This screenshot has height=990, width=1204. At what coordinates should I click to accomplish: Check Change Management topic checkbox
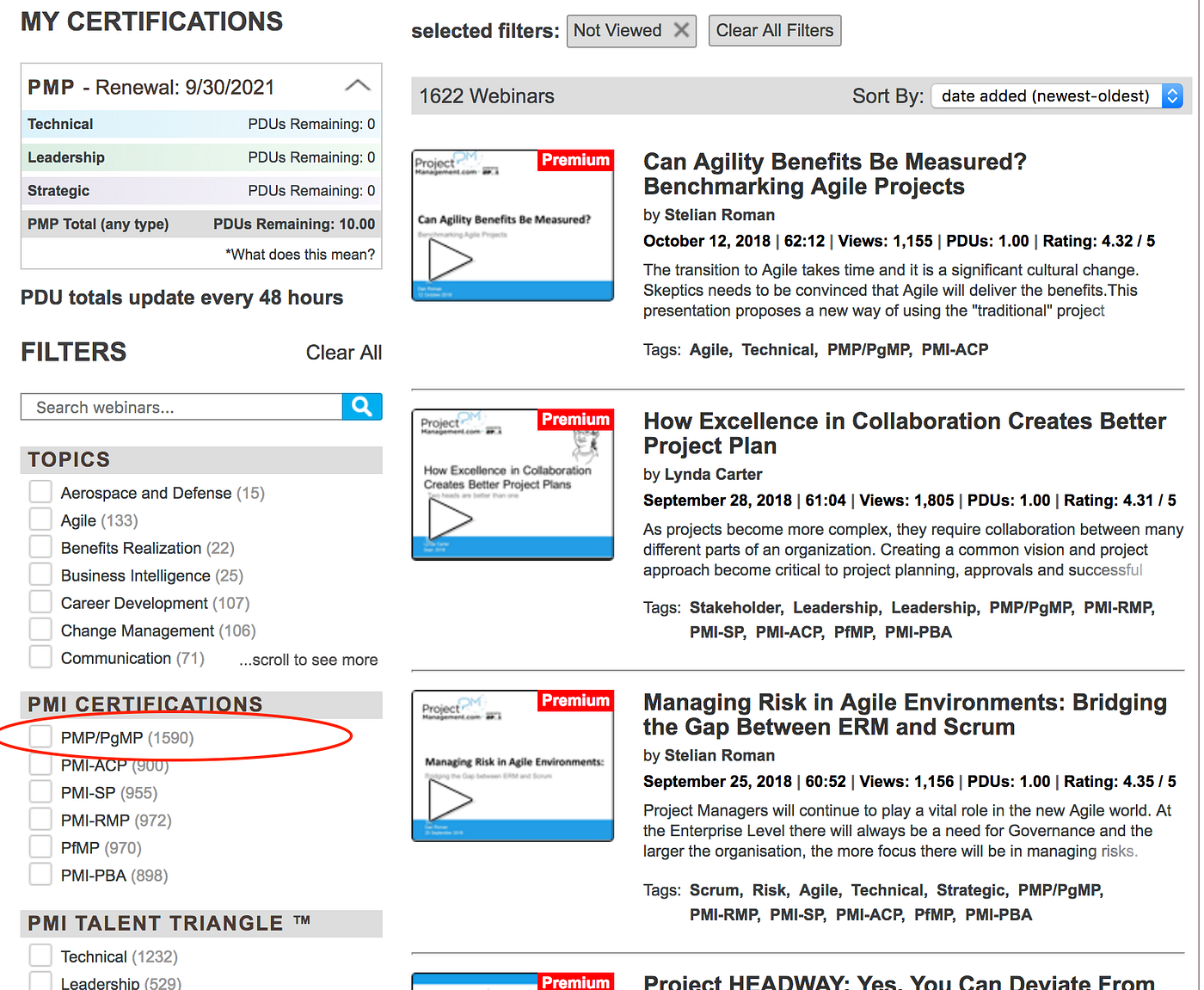40,630
